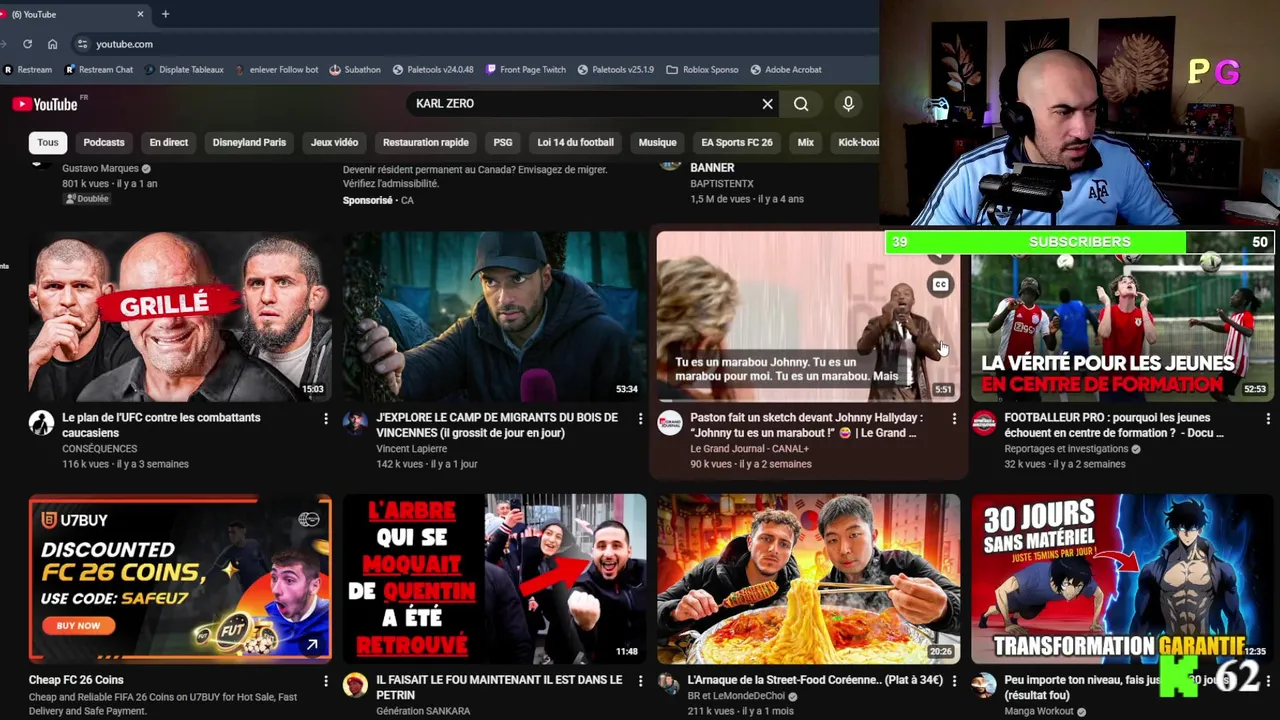Open the L'arbre qui se moquait thumbnail
Screen dimensions: 1280x720
point(494,579)
